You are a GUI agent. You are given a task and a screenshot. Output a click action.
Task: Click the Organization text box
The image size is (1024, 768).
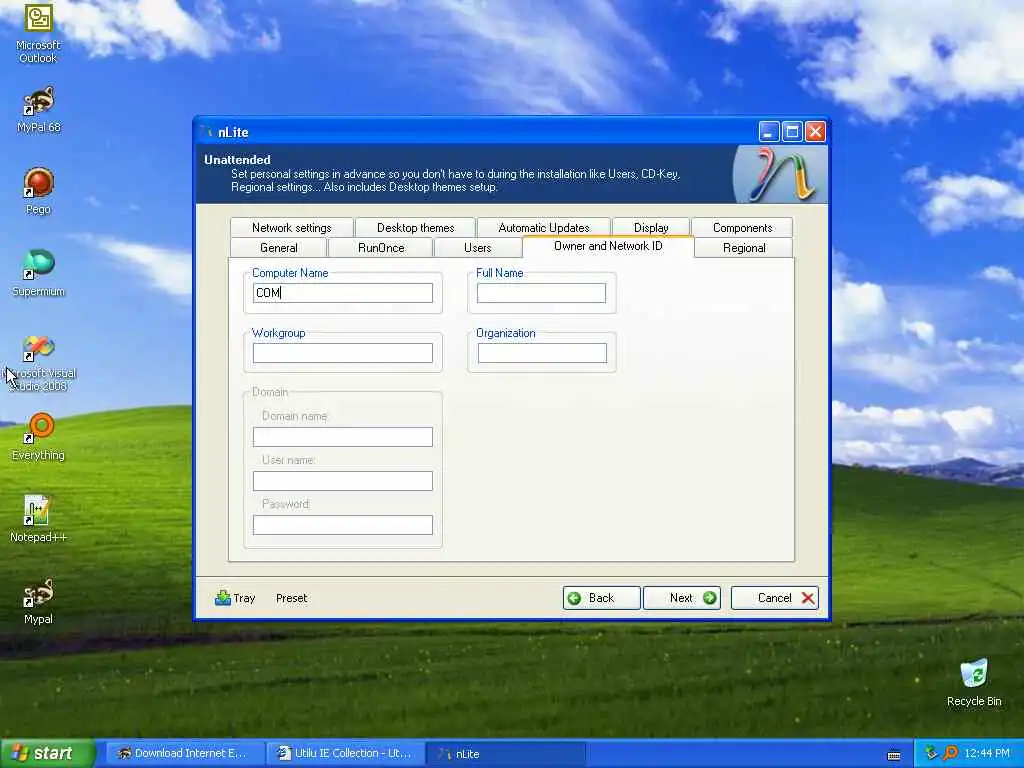542,353
